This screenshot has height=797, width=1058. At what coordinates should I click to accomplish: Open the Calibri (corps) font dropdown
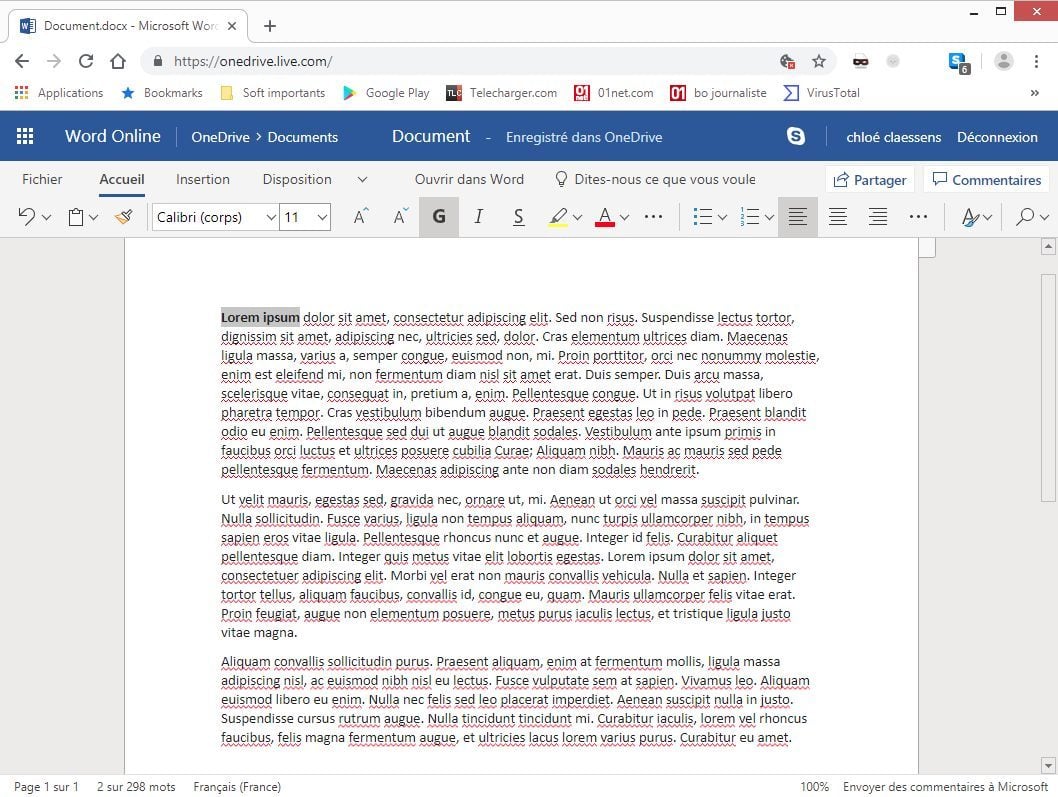pos(215,217)
